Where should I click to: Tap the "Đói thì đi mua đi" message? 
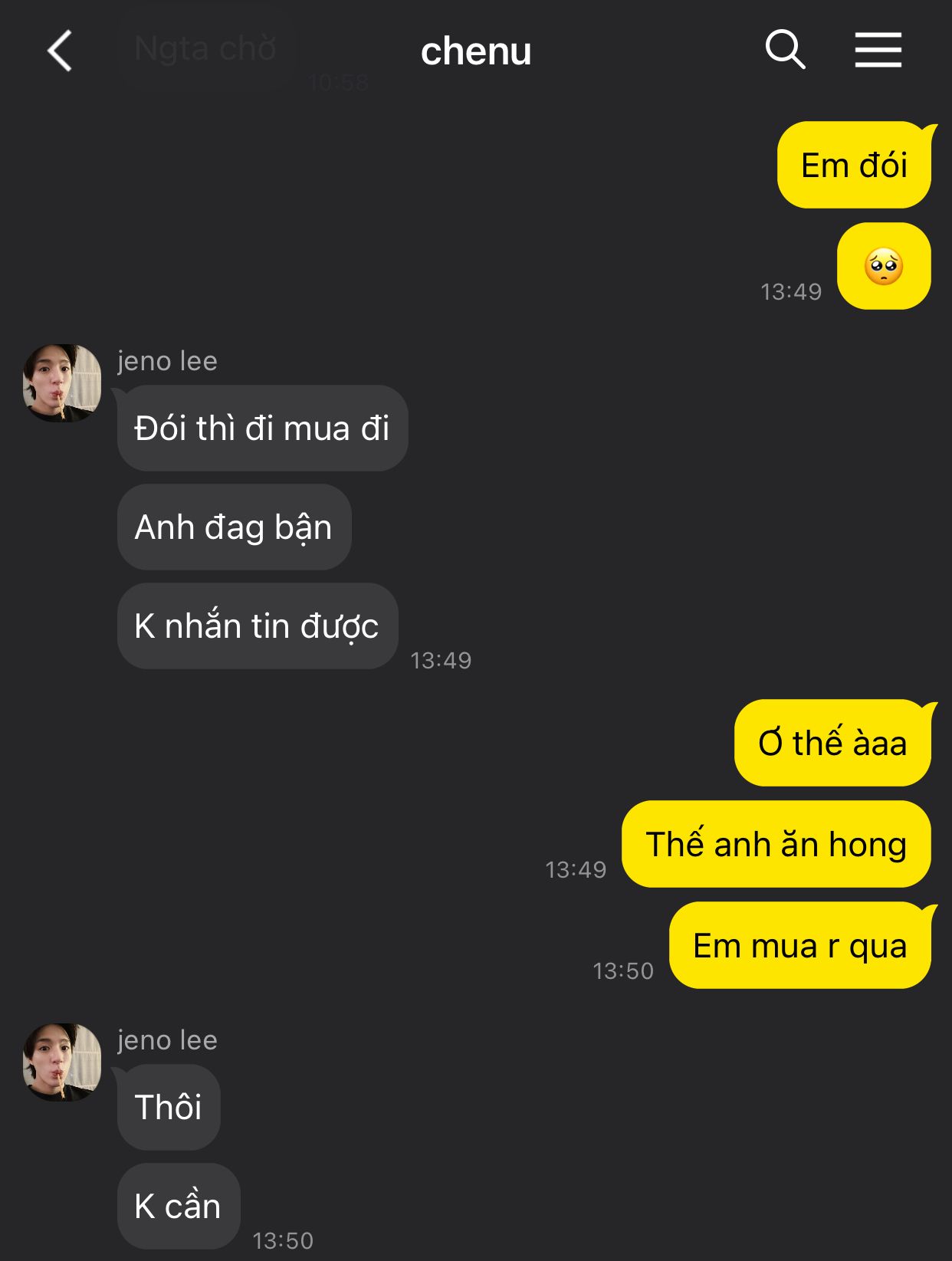tap(262, 428)
